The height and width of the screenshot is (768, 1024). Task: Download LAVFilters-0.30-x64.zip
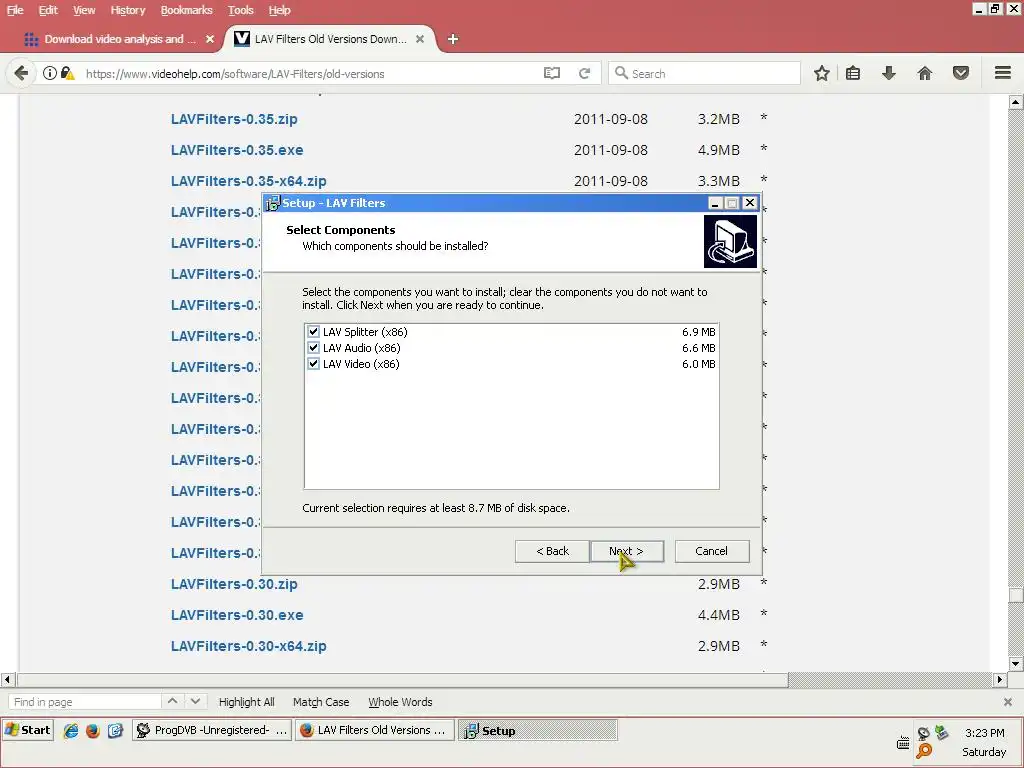tap(248, 646)
